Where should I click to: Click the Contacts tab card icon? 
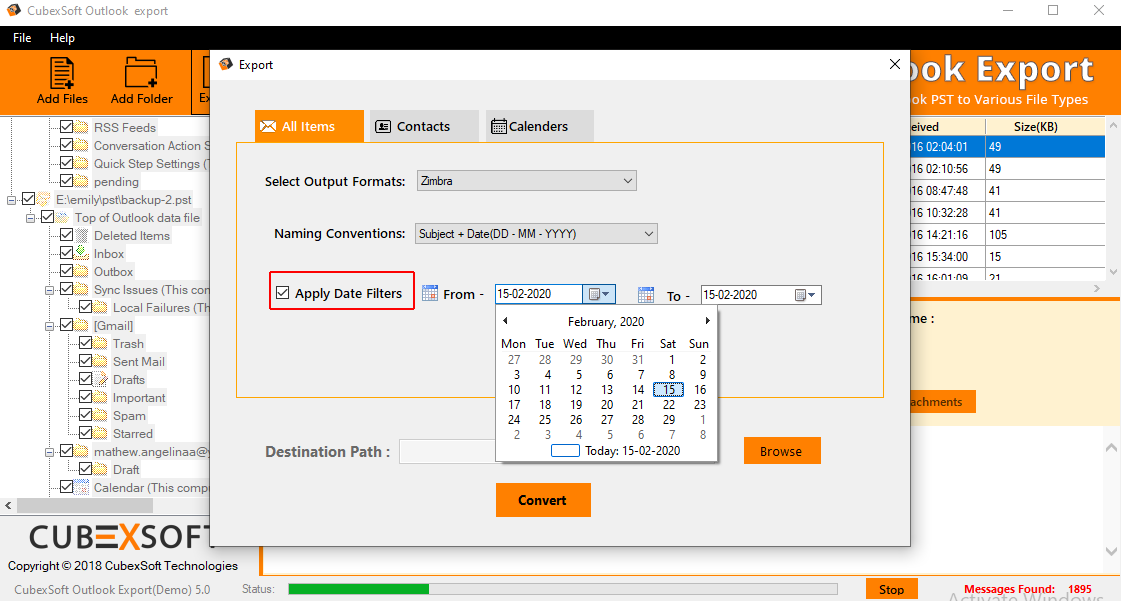(383, 127)
